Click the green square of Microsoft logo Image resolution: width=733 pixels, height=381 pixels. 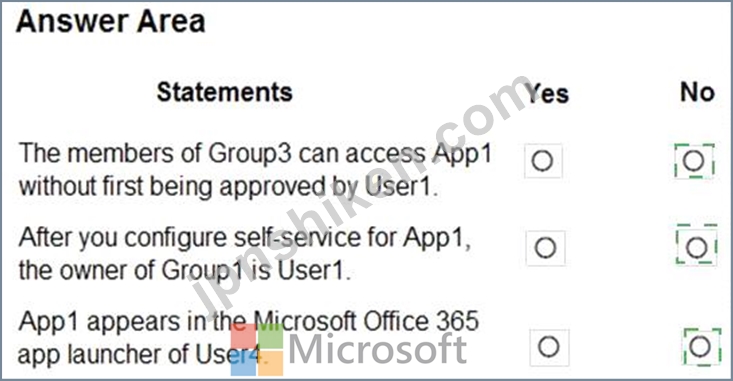click(x=271, y=336)
